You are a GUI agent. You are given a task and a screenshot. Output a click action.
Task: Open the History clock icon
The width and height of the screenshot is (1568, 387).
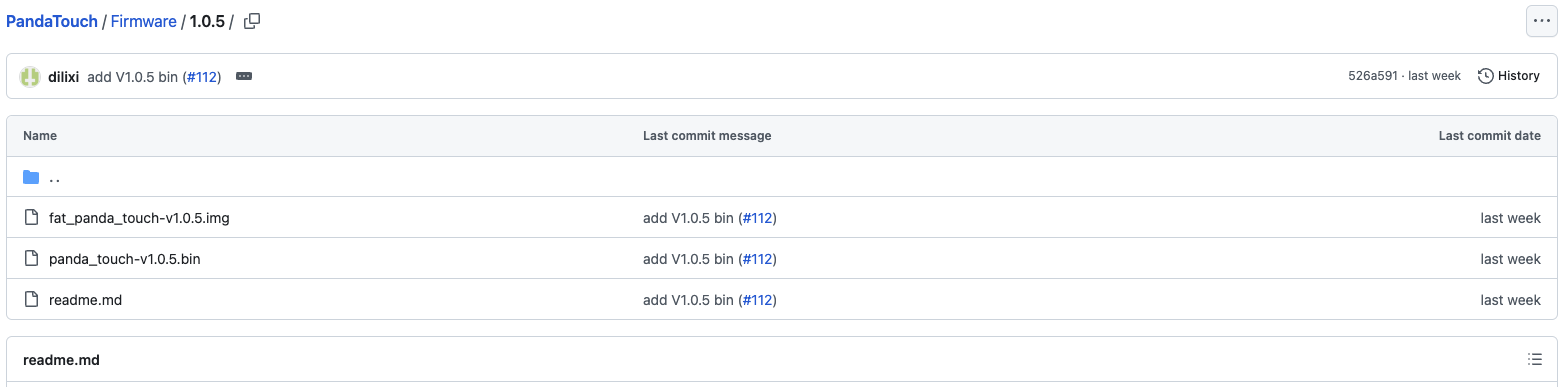[x=1486, y=76]
